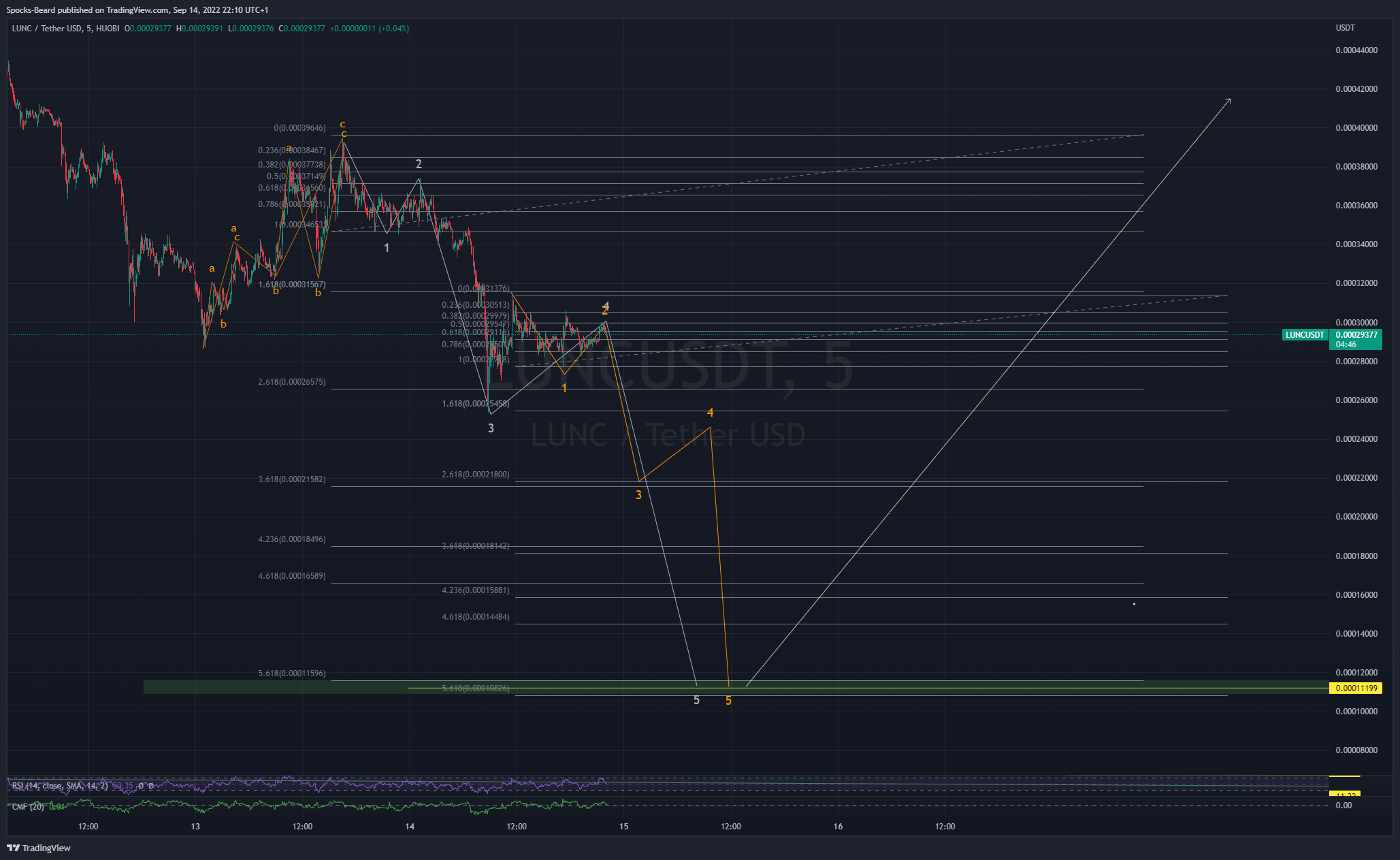Click the change value +0.00000011 (+0.04%)
Image resolution: width=1400 pixels, height=860 pixels.
(x=370, y=29)
